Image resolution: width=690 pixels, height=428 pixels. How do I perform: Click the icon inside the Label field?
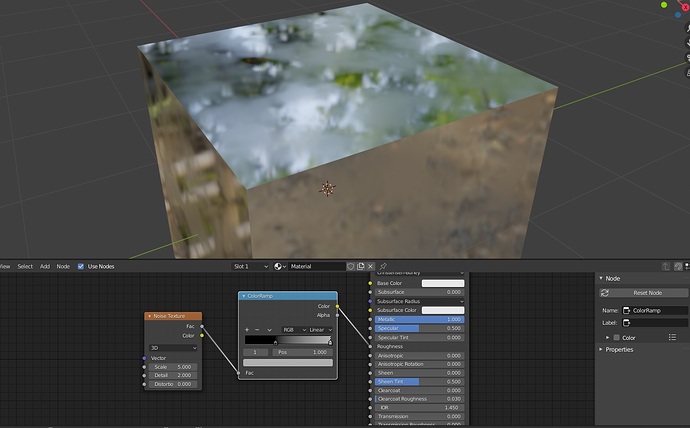[x=627, y=322]
